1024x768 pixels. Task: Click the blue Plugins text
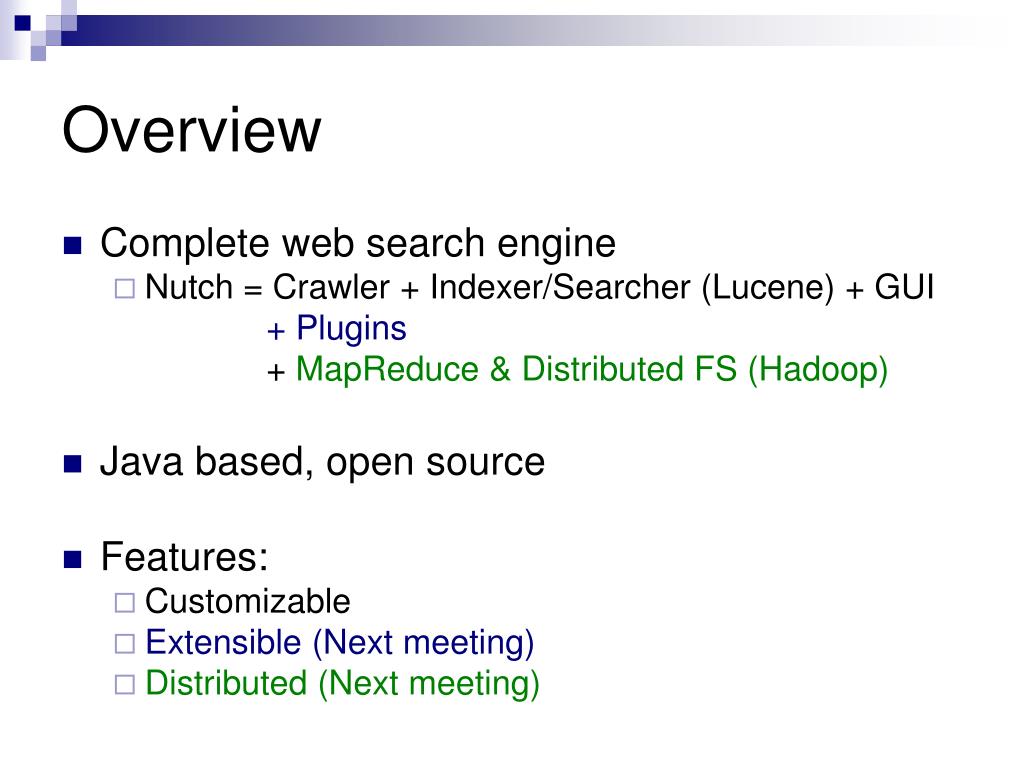tap(351, 328)
